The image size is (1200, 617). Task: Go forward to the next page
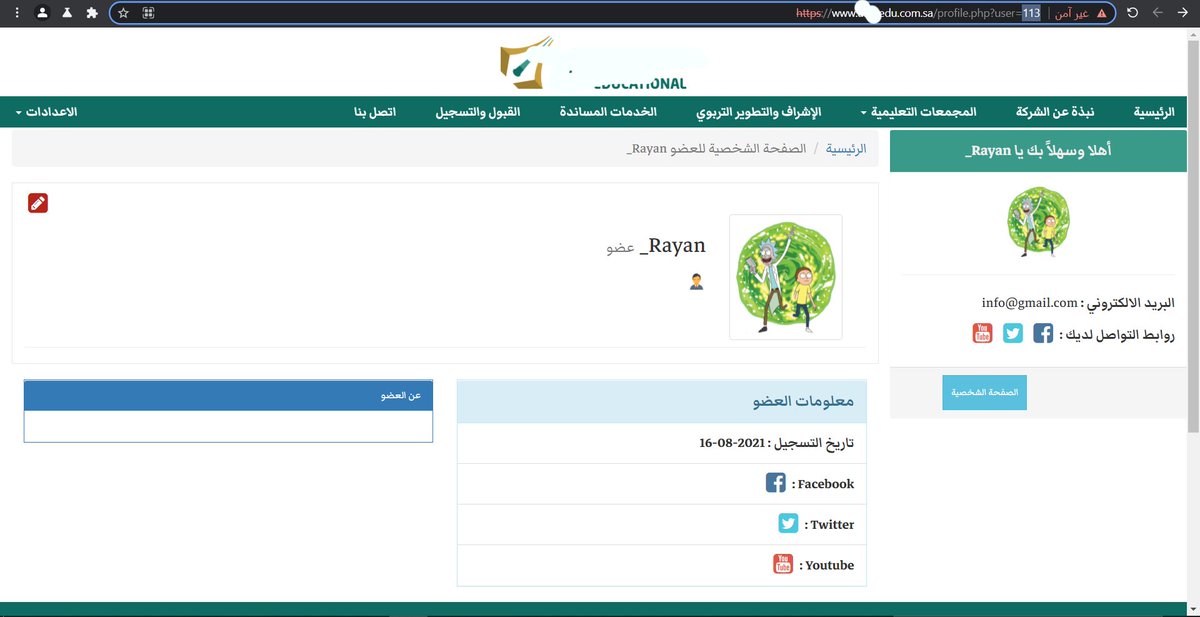point(1158,13)
